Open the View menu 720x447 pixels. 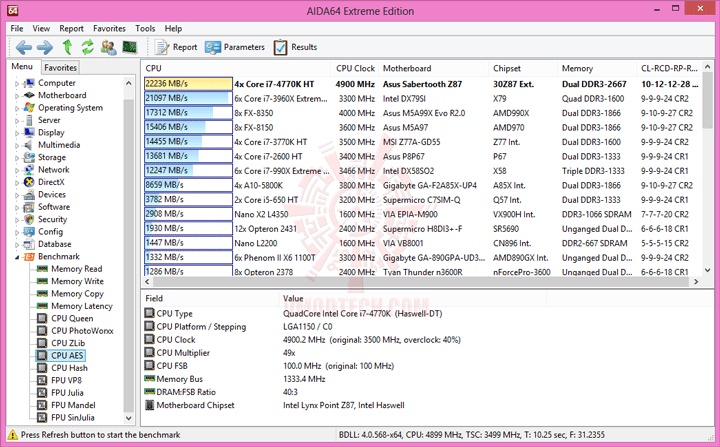coord(41,28)
